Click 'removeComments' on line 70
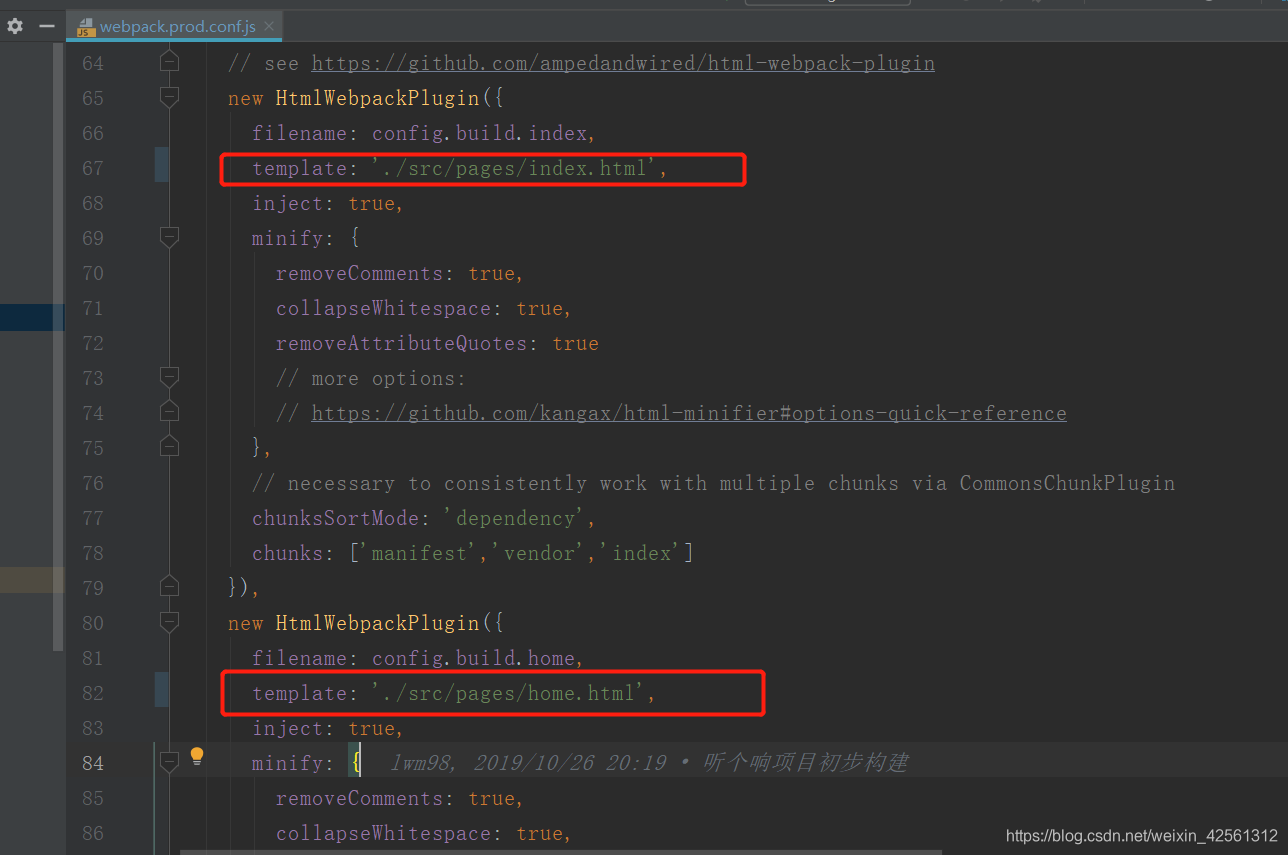Viewport: 1288px width, 855px height. [359, 273]
